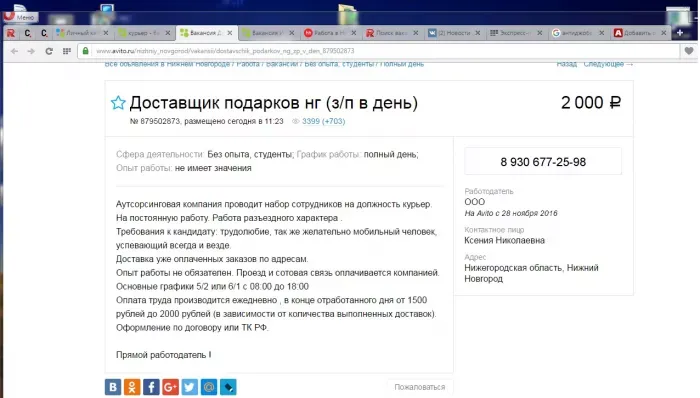Share the listing on Facebook
This screenshot has width=700, height=398.
click(151, 387)
